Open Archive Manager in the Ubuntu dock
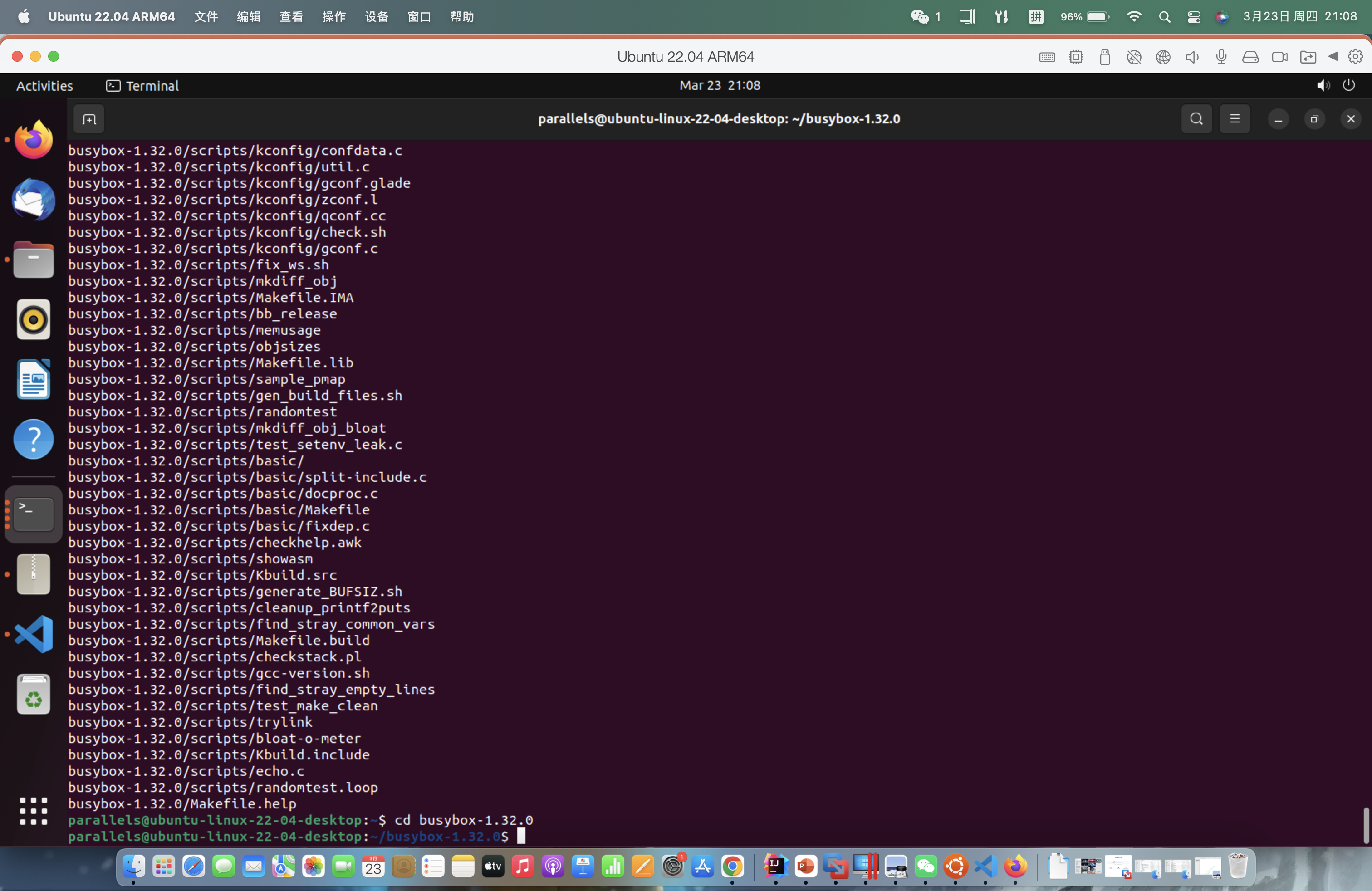Screen dimensions: 1372x891 (x=34, y=574)
